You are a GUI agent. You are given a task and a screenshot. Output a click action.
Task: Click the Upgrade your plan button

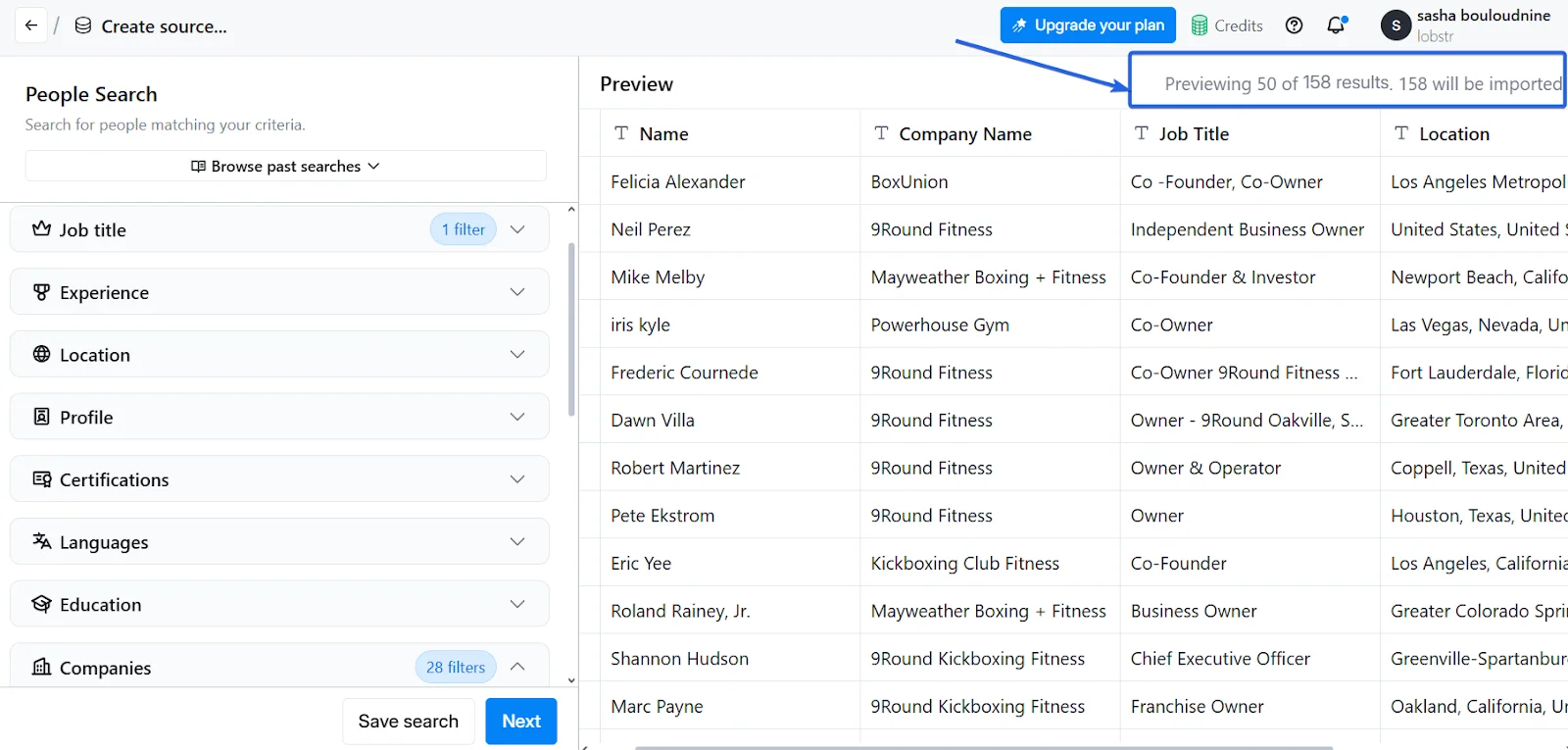pos(1088,25)
